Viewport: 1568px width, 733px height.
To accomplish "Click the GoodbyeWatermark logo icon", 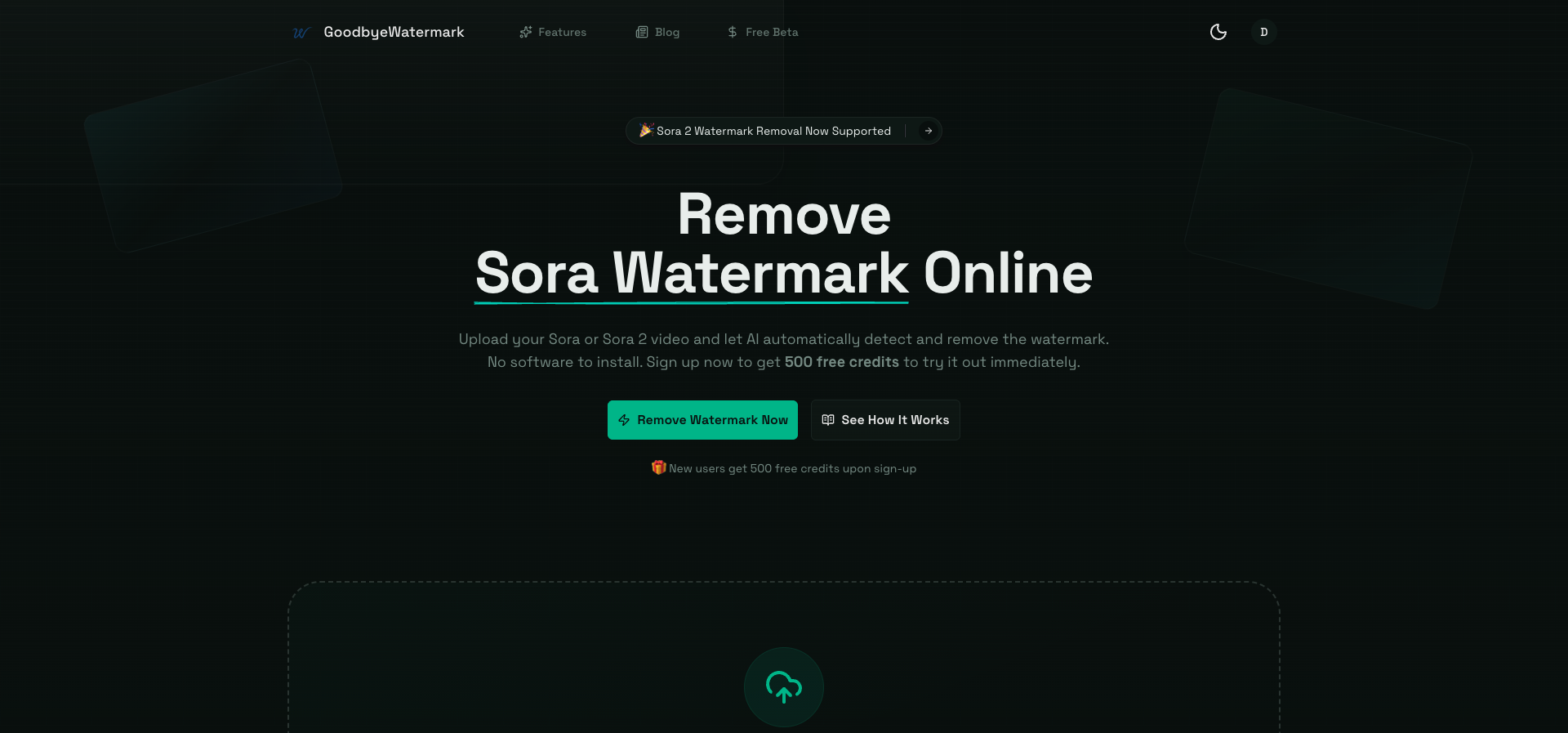I will coord(301,33).
